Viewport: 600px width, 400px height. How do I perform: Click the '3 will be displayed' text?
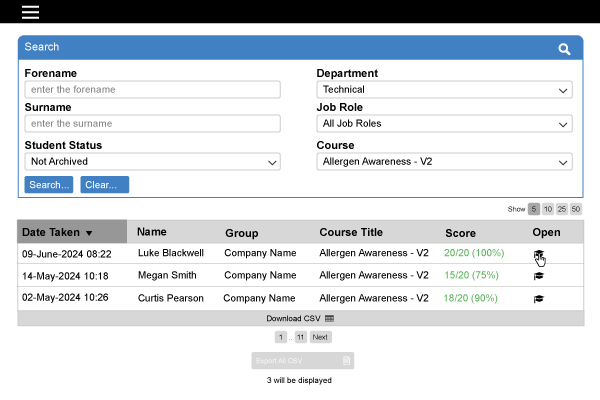(x=299, y=380)
